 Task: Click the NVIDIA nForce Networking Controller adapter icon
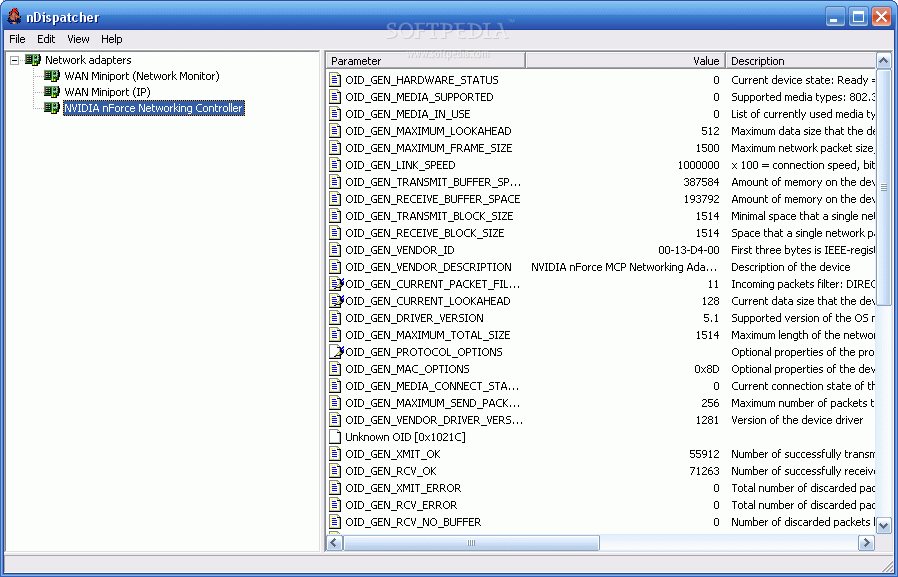click(x=52, y=108)
